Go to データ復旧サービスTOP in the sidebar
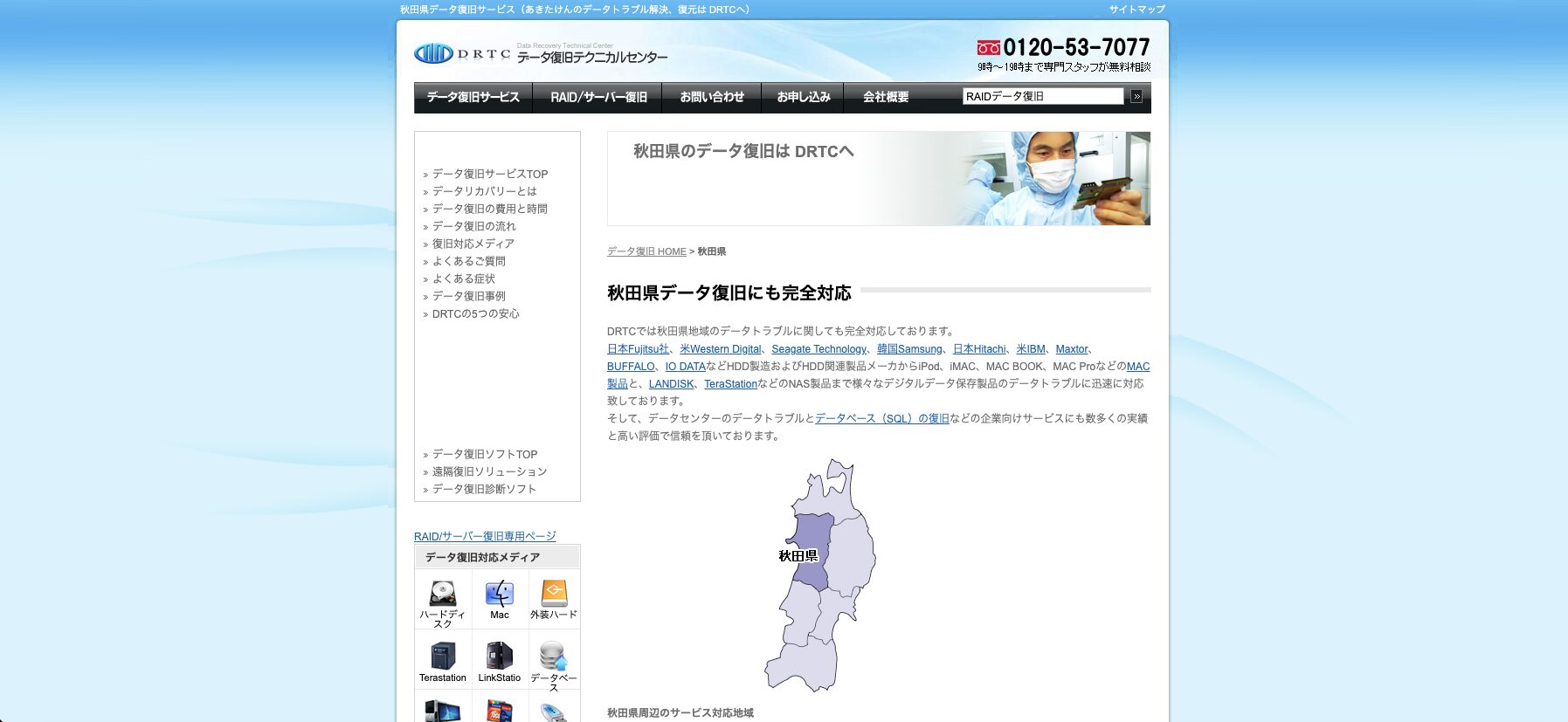The width and height of the screenshot is (1568, 722). point(490,174)
